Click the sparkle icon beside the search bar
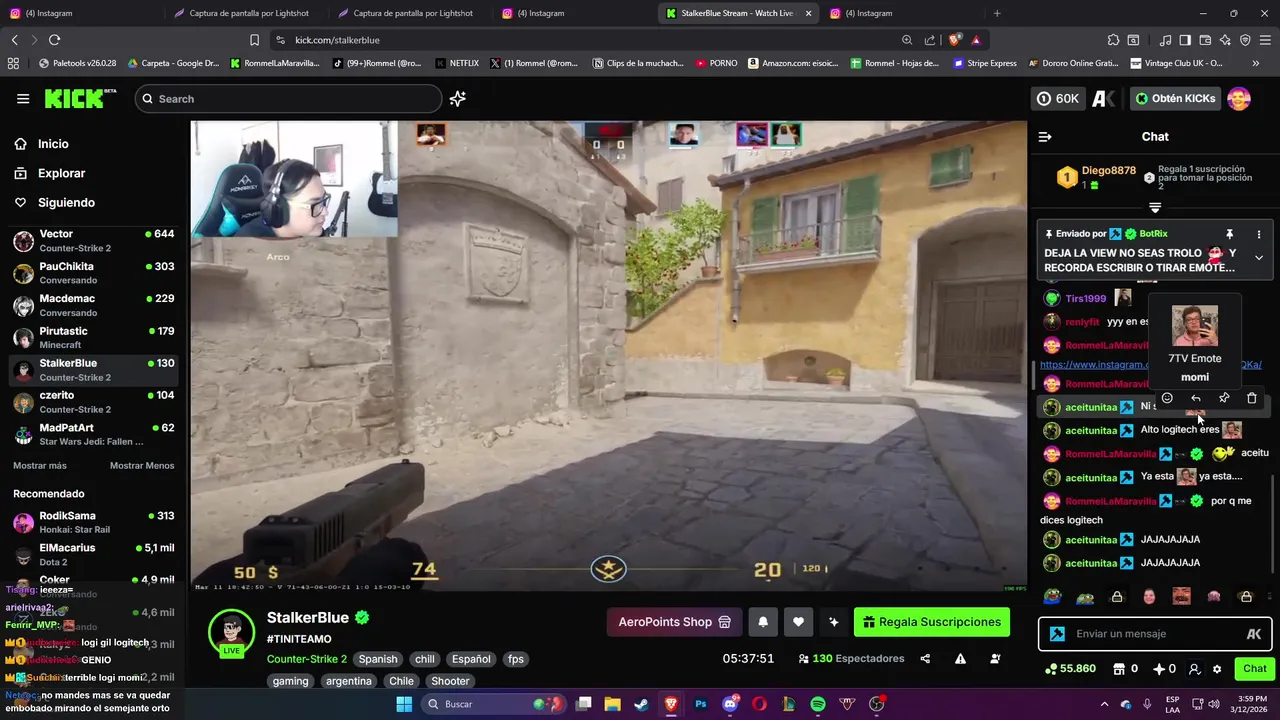 tap(458, 99)
